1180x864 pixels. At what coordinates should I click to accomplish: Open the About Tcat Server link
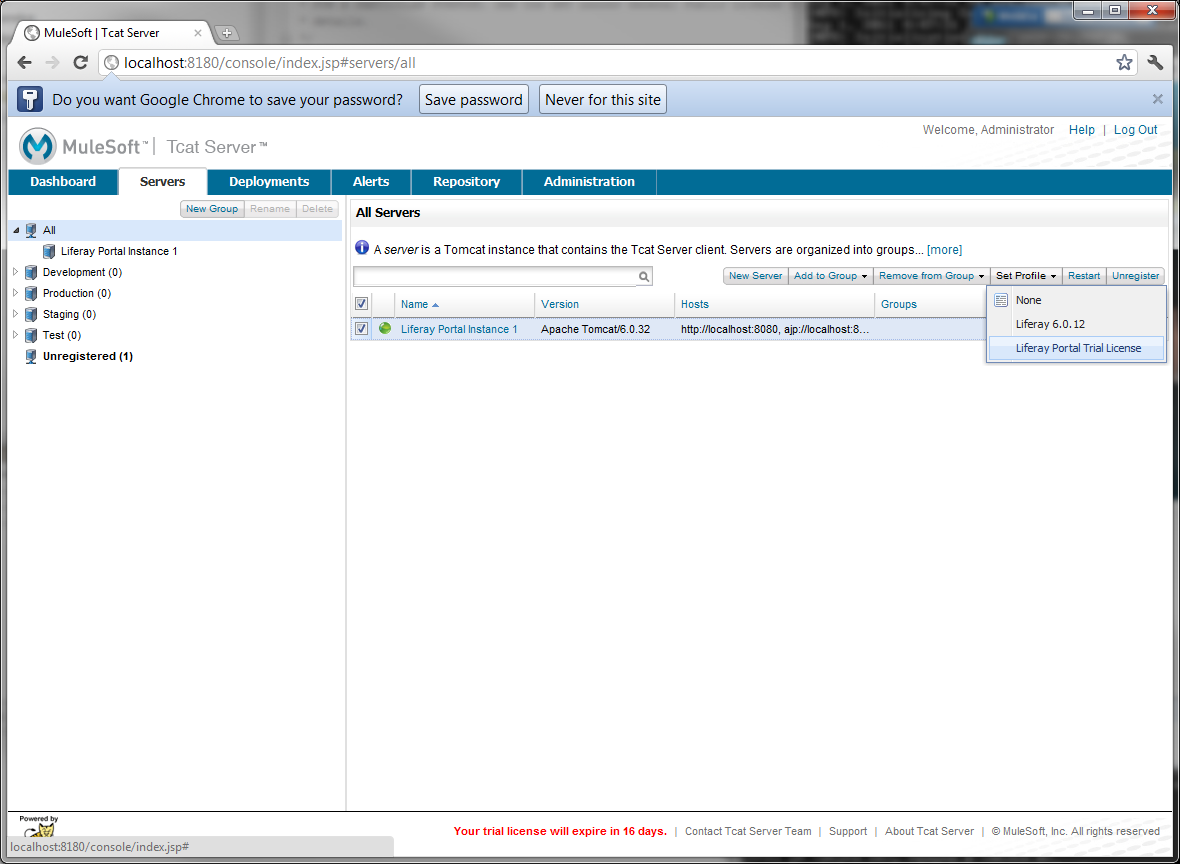929,831
